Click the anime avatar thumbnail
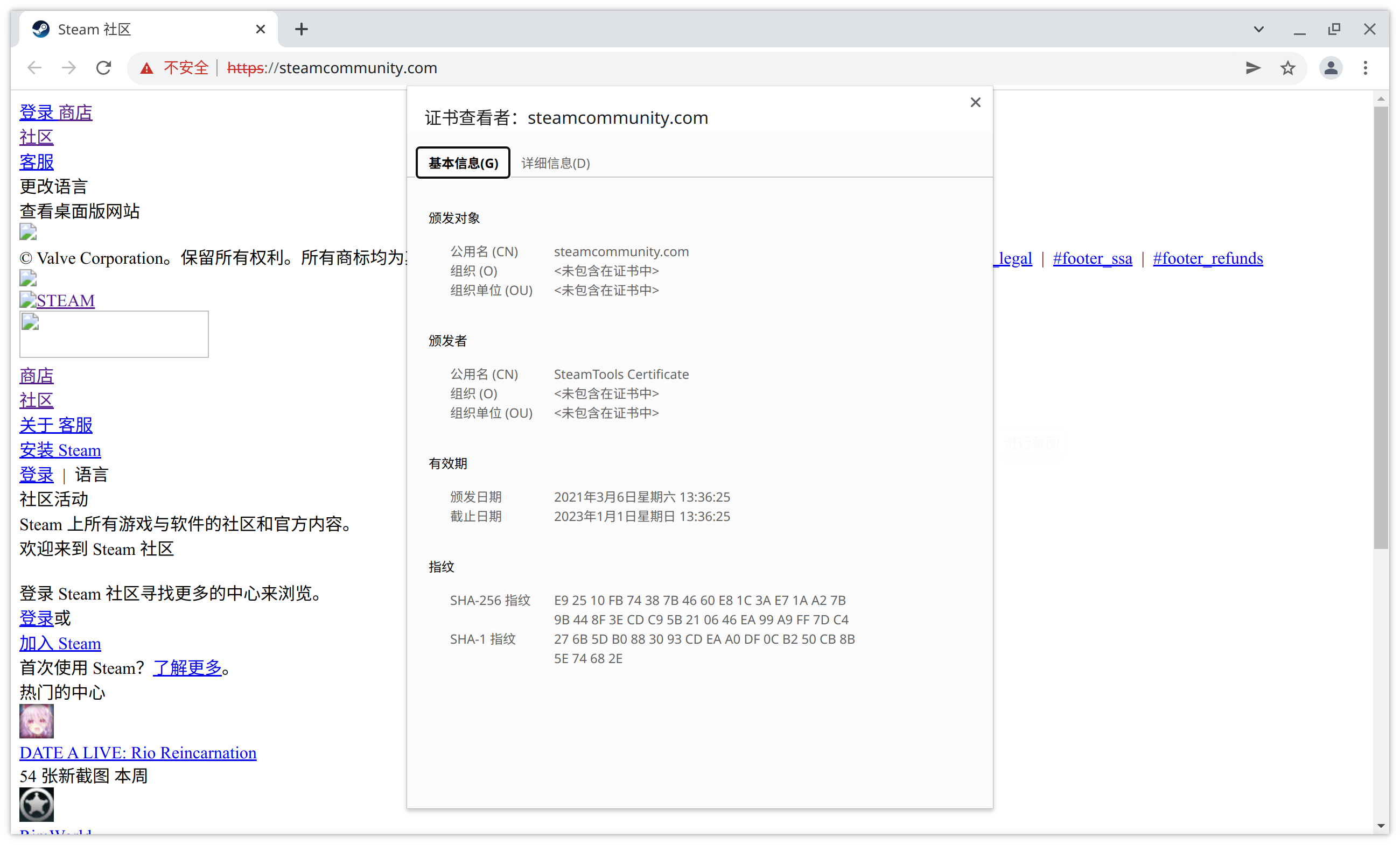The width and height of the screenshot is (1400, 845). click(x=37, y=721)
